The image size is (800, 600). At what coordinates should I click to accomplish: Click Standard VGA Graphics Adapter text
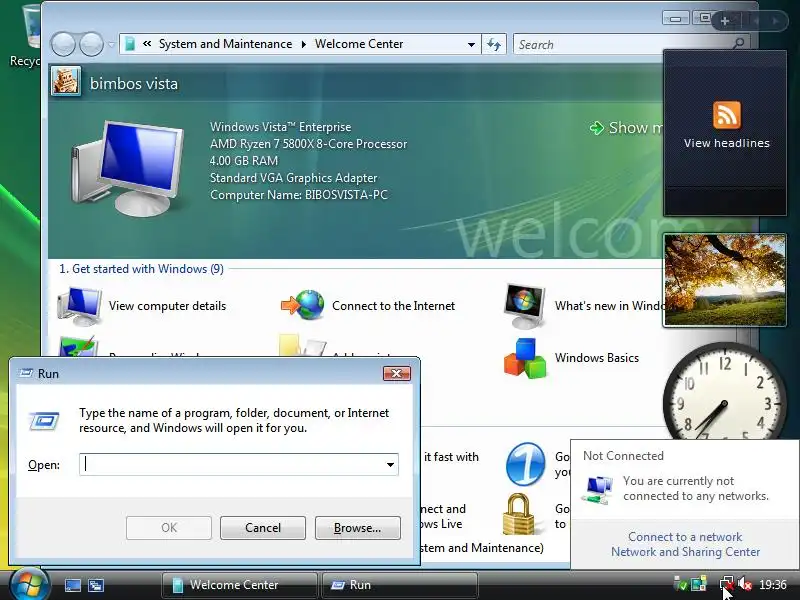(294, 178)
